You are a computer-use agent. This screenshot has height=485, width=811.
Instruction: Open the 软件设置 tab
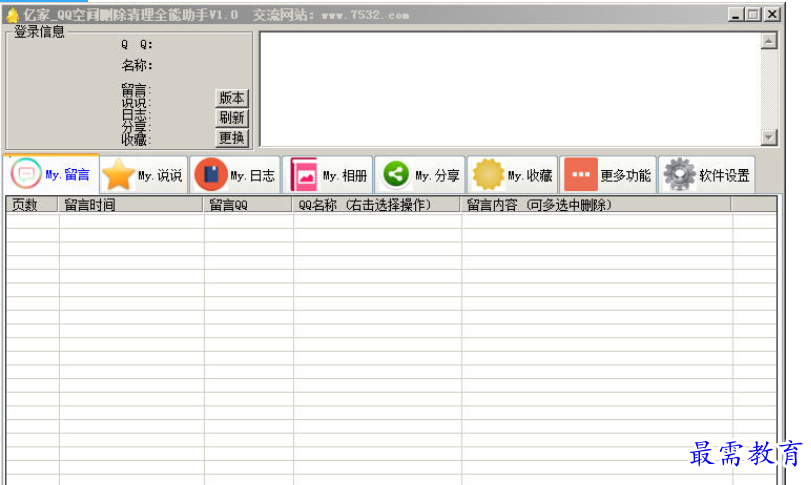pos(707,175)
